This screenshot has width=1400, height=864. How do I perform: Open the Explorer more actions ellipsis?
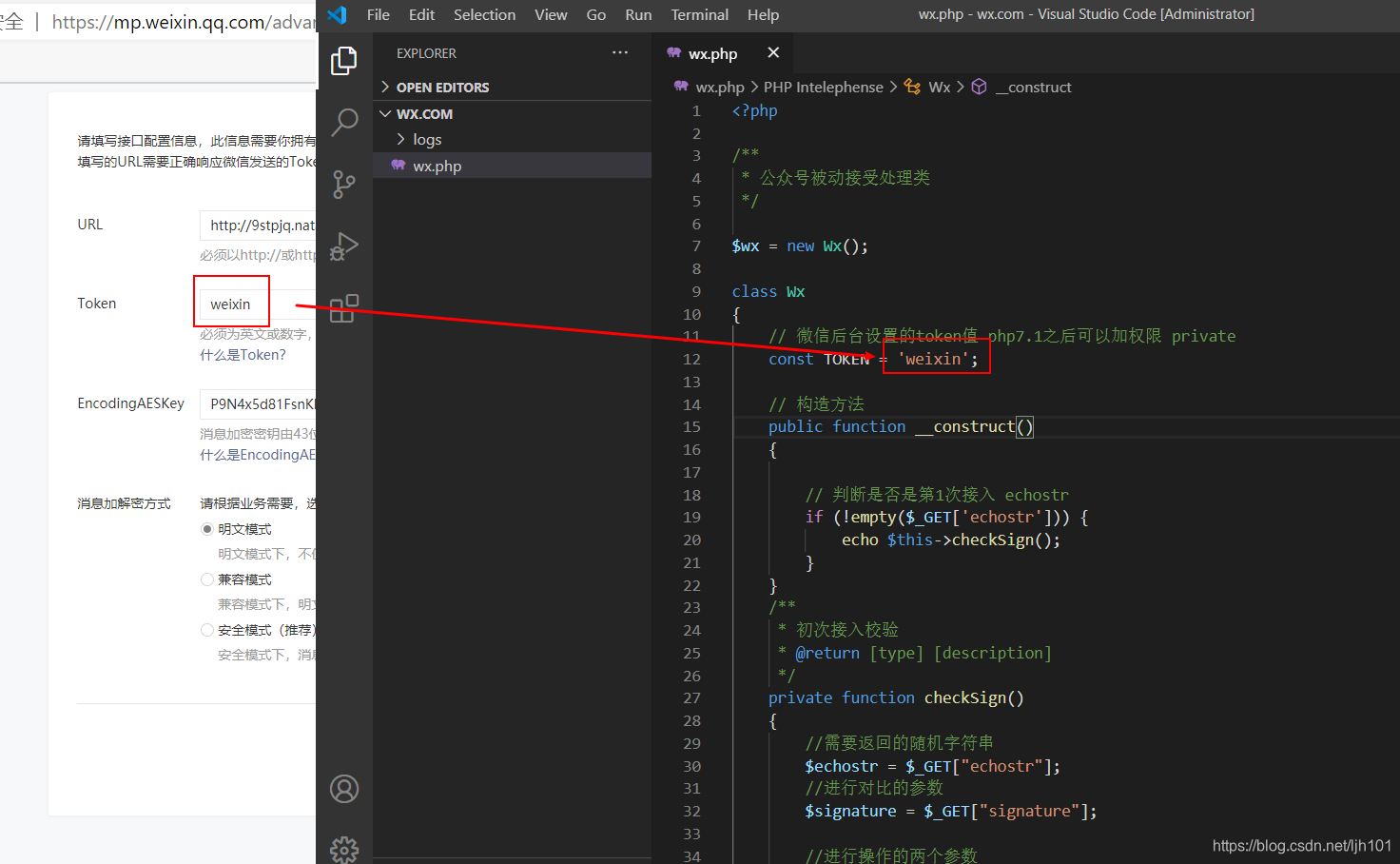tap(620, 53)
